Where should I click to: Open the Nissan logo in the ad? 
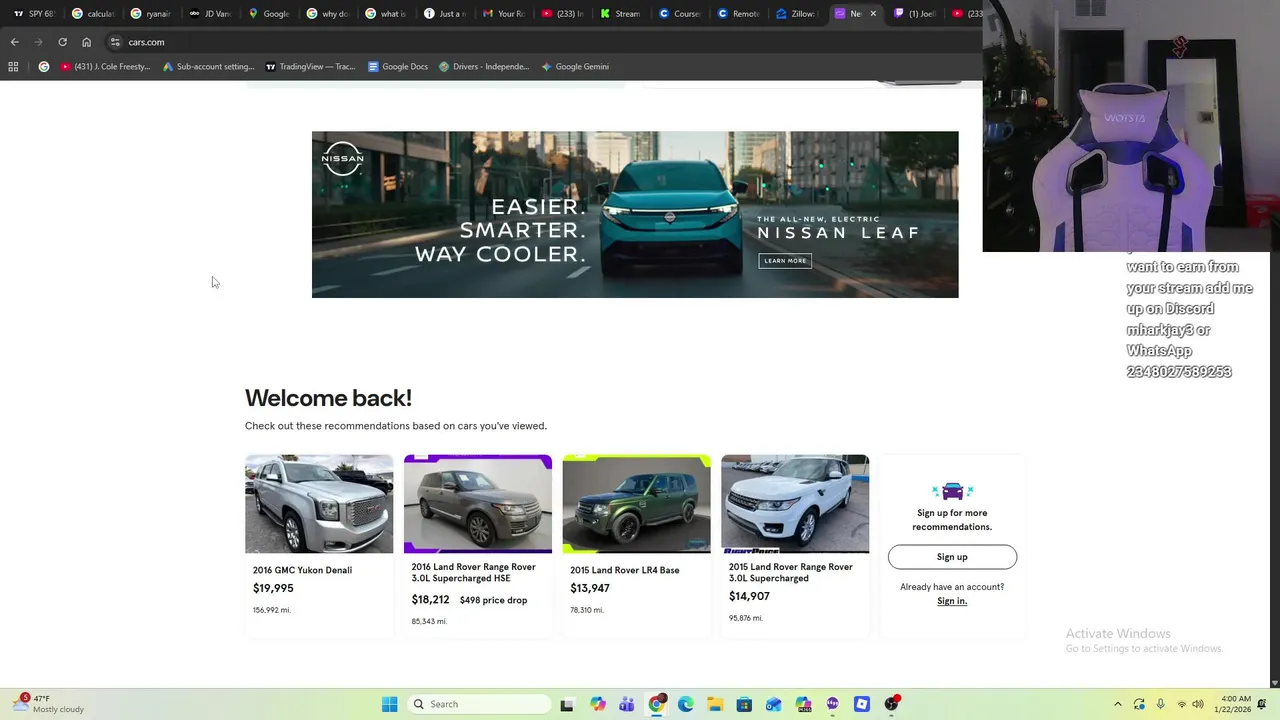point(342,158)
